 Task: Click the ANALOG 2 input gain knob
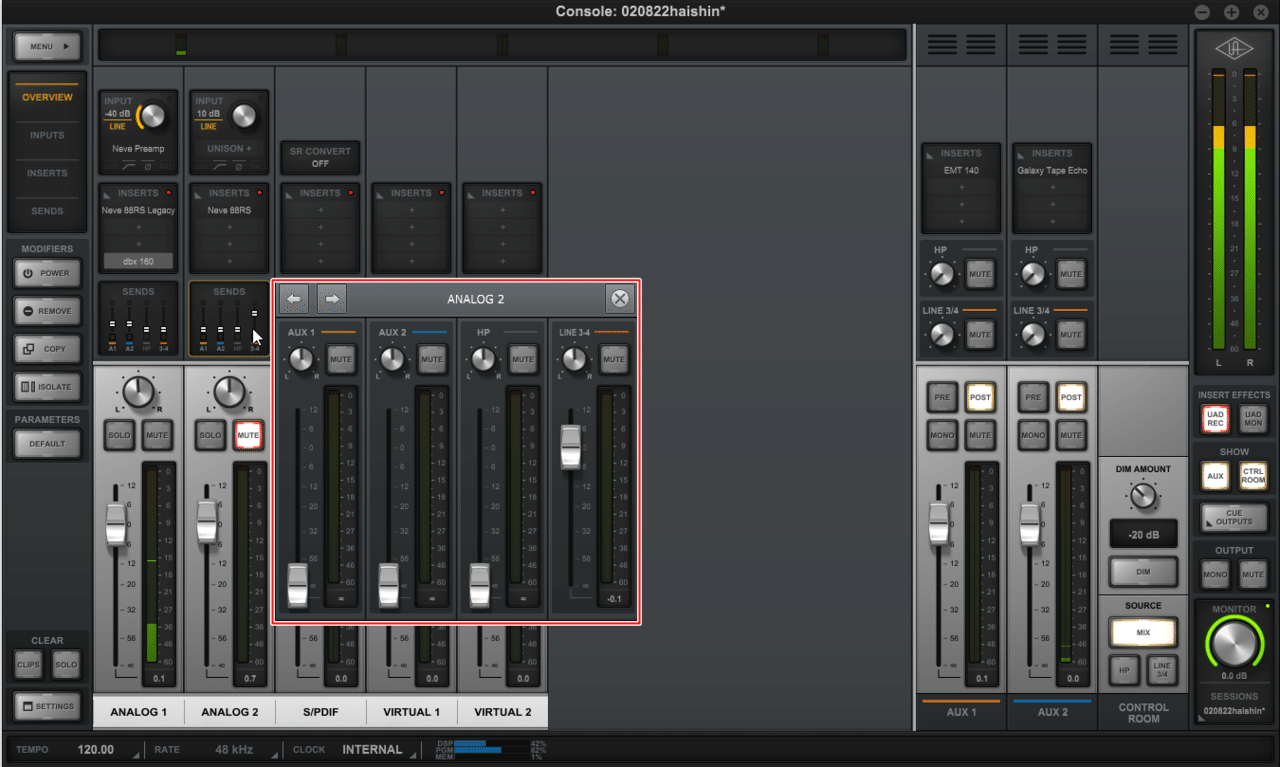(244, 116)
